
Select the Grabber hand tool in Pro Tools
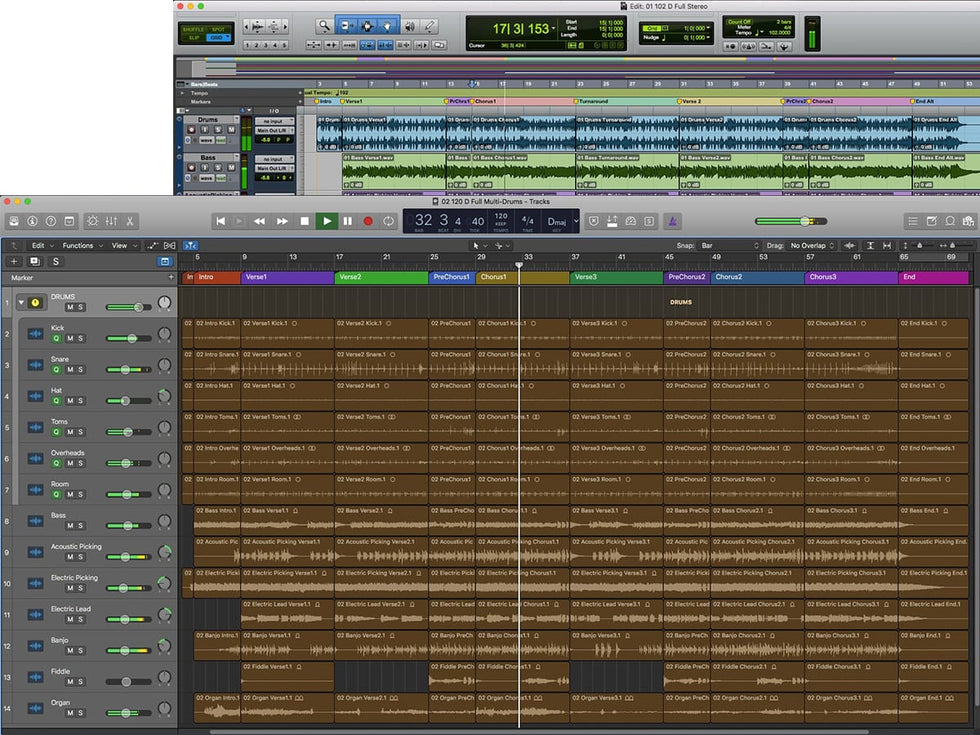point(387,26)
